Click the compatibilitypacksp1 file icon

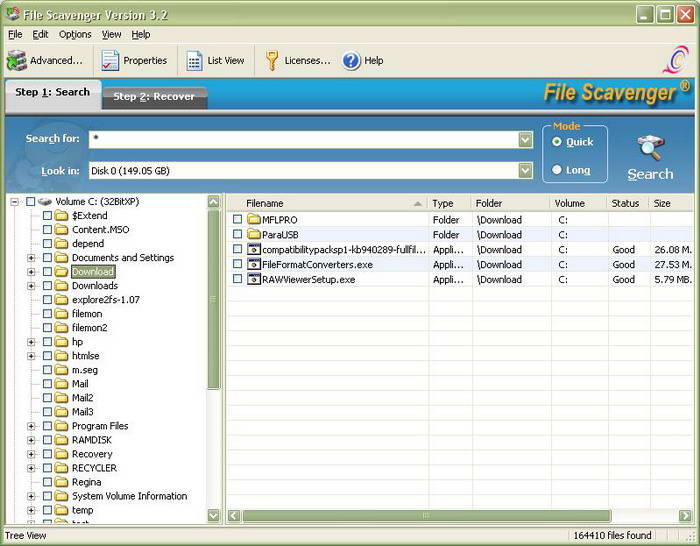[x=254, y=249]
